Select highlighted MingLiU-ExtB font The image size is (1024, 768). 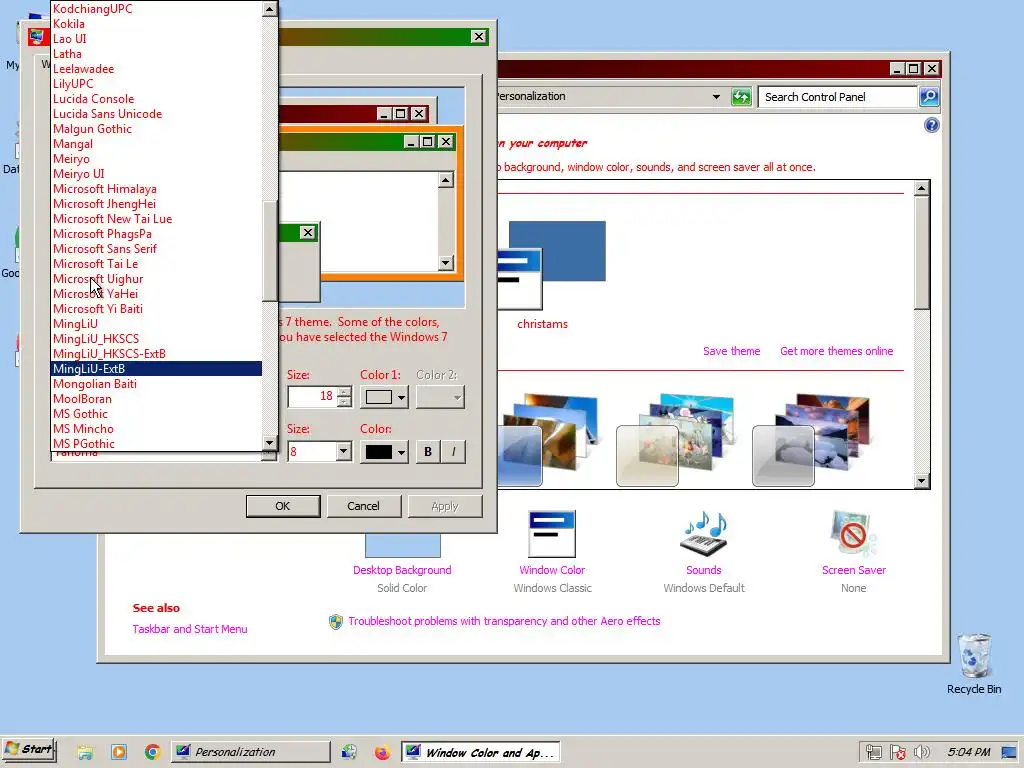point(156,369)
